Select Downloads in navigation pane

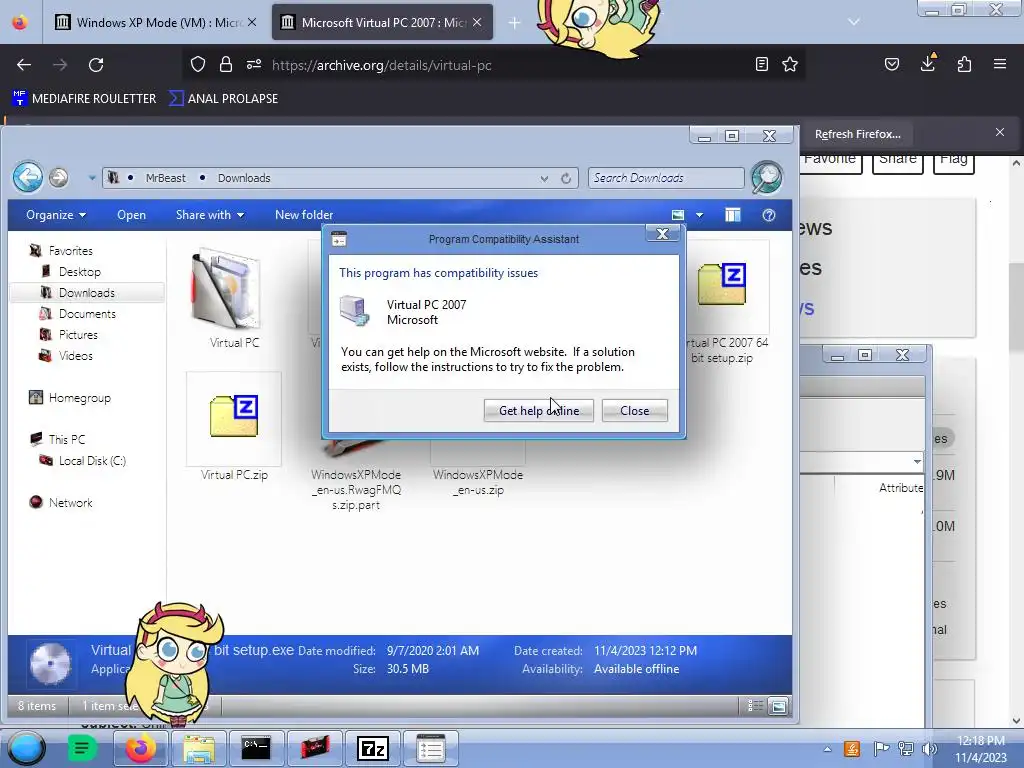click(87, 293)
